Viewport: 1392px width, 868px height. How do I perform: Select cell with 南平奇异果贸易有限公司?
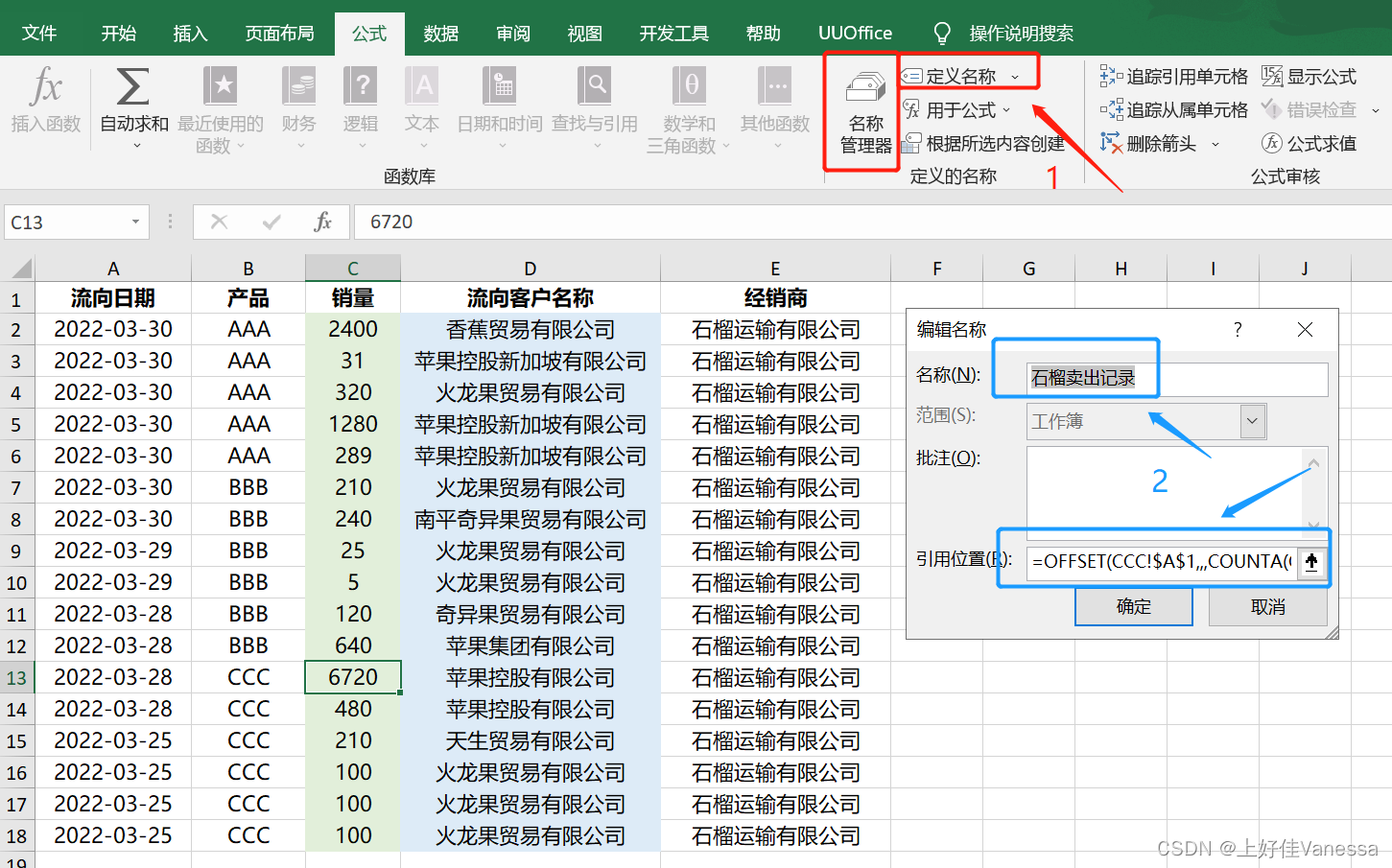(x=531, y=520)
